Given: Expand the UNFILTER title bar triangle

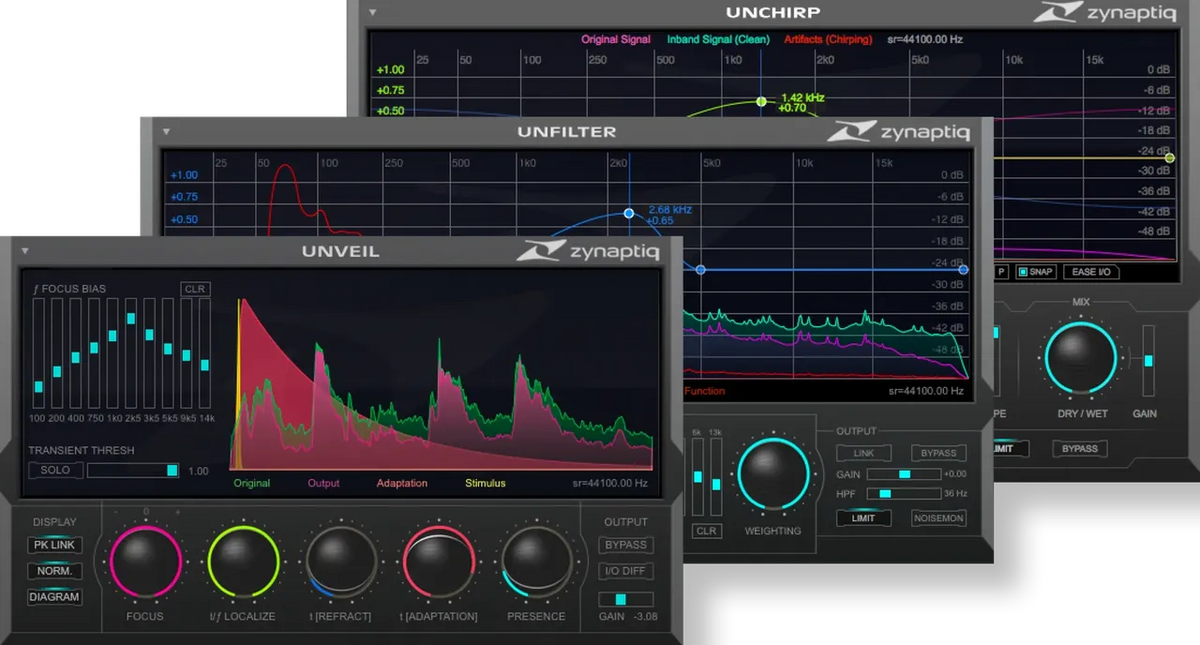Looking at the screenshot, I should coord(166,131).
